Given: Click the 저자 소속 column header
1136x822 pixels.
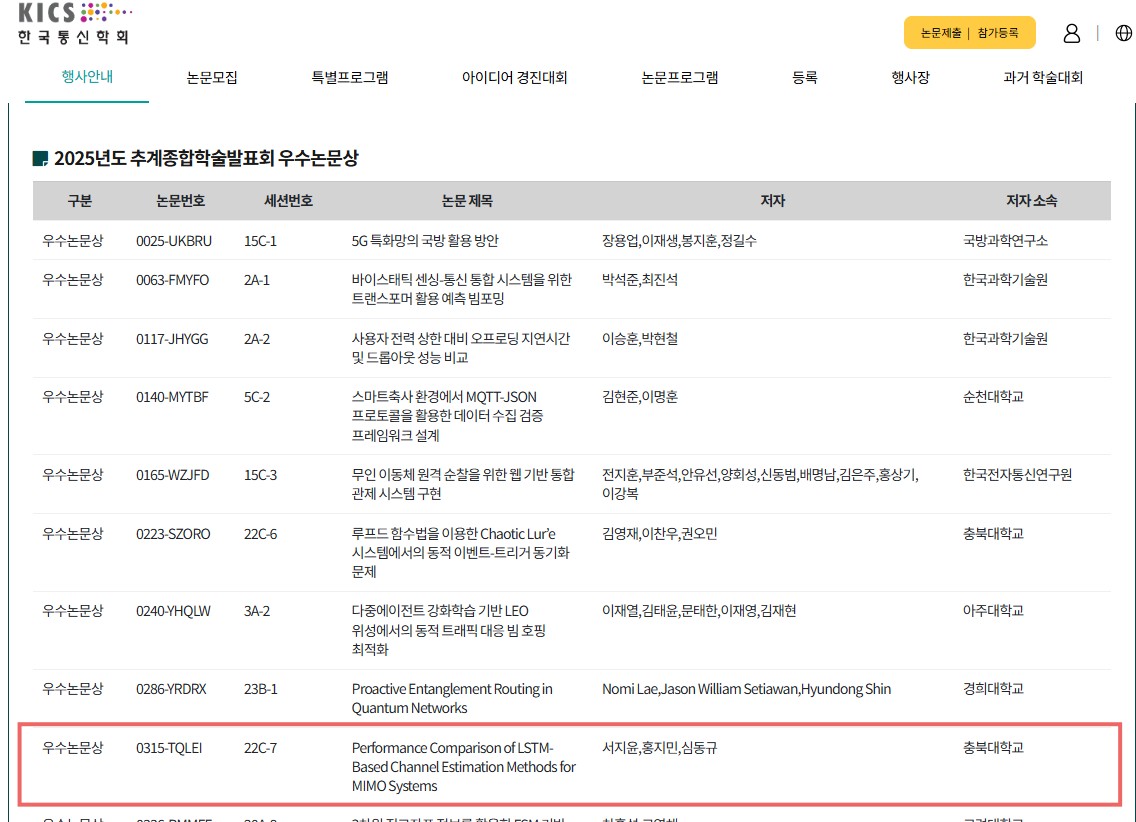Looking at the screenshot, I should click(1031, 201).
